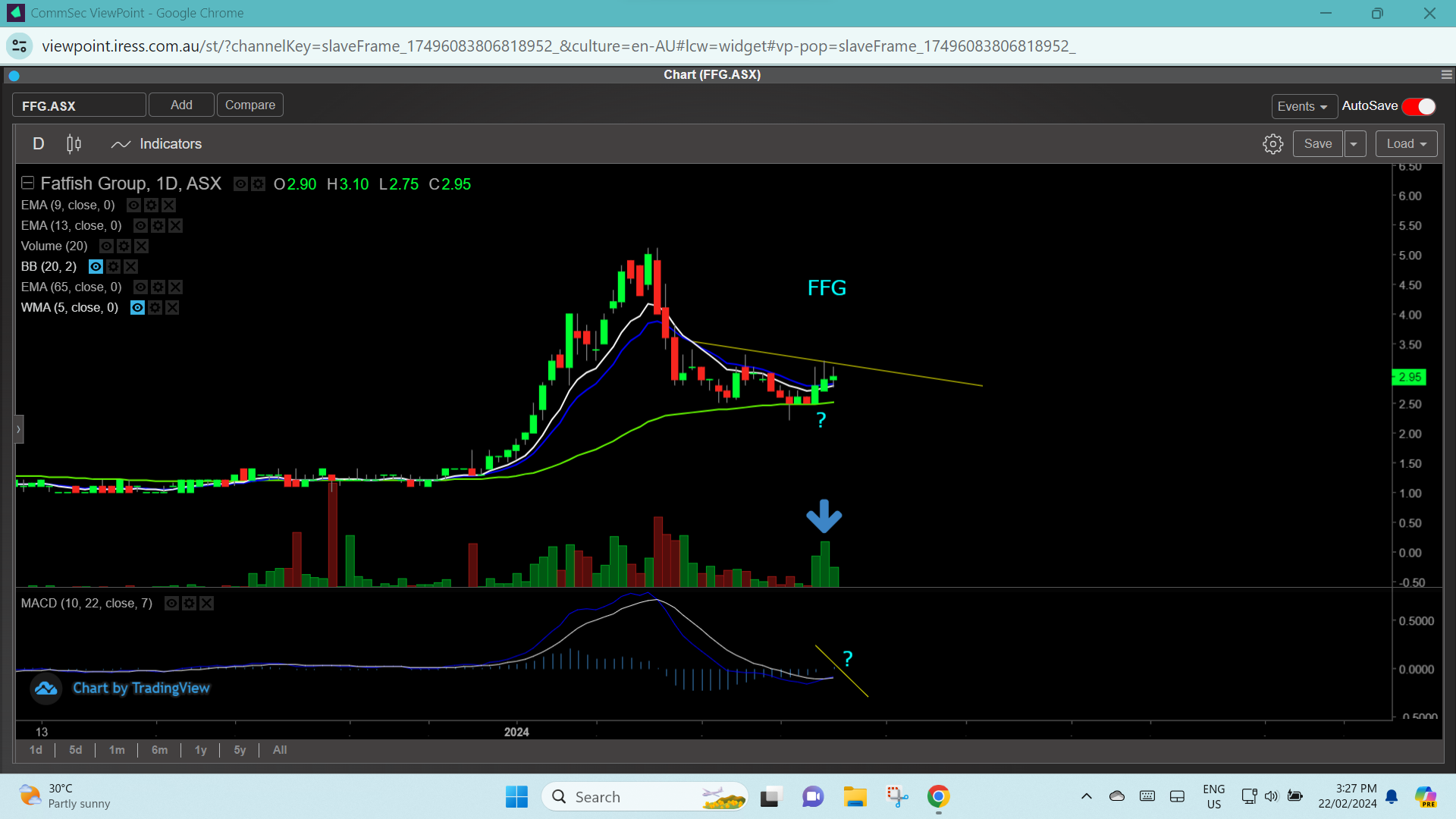Click the FFG.ASX symbol input field

pos(79,105)
